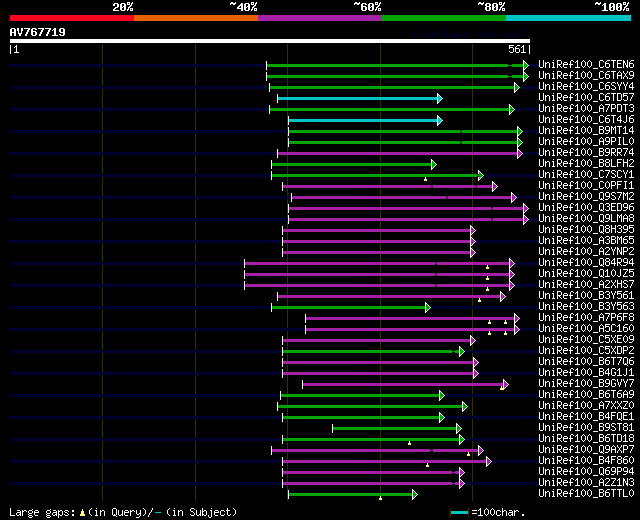Select label UniRef100_A9PIL0

click(586, 141)
